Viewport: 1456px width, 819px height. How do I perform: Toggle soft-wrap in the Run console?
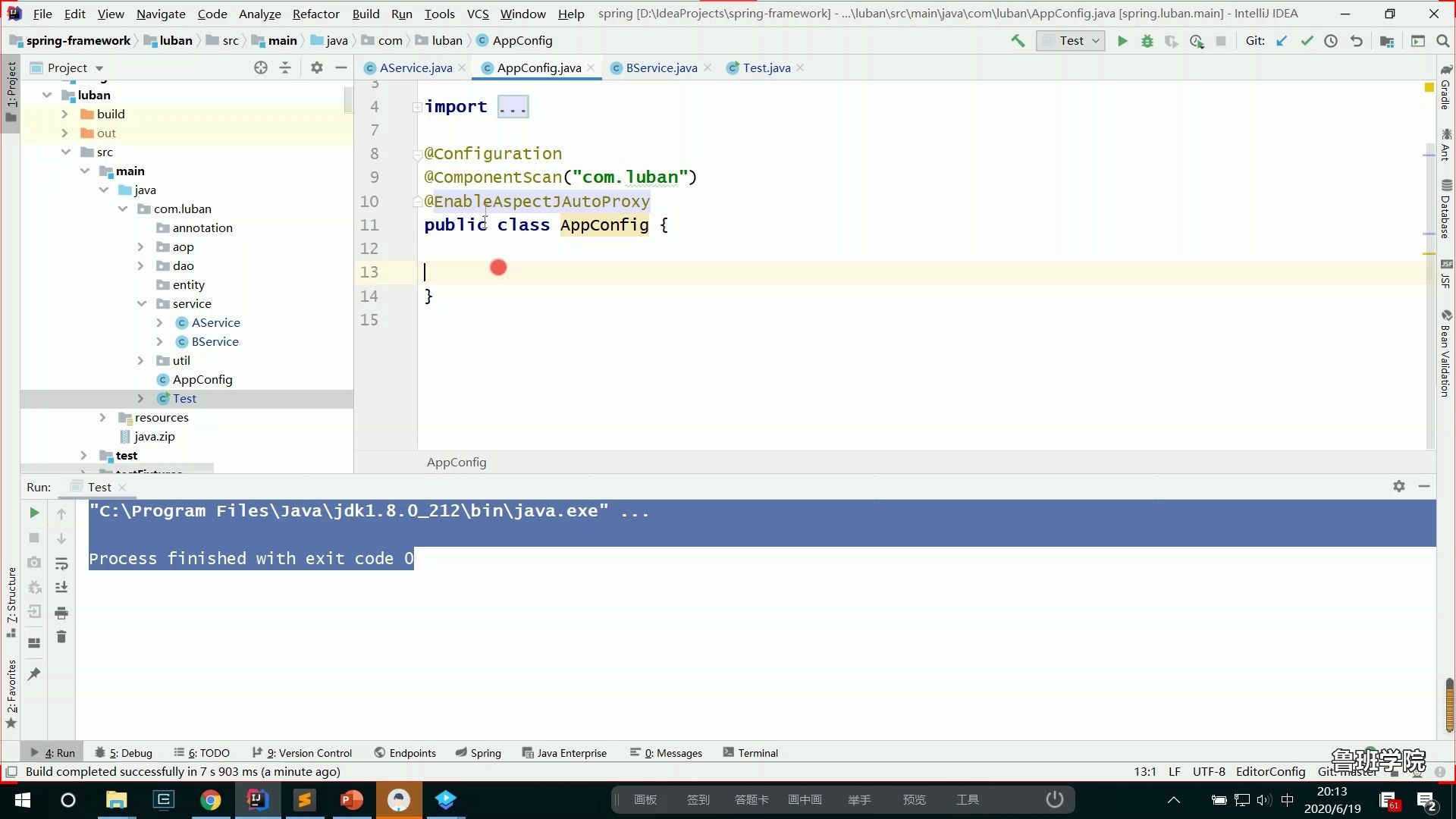pyautogui.click(x=61, y=563)
